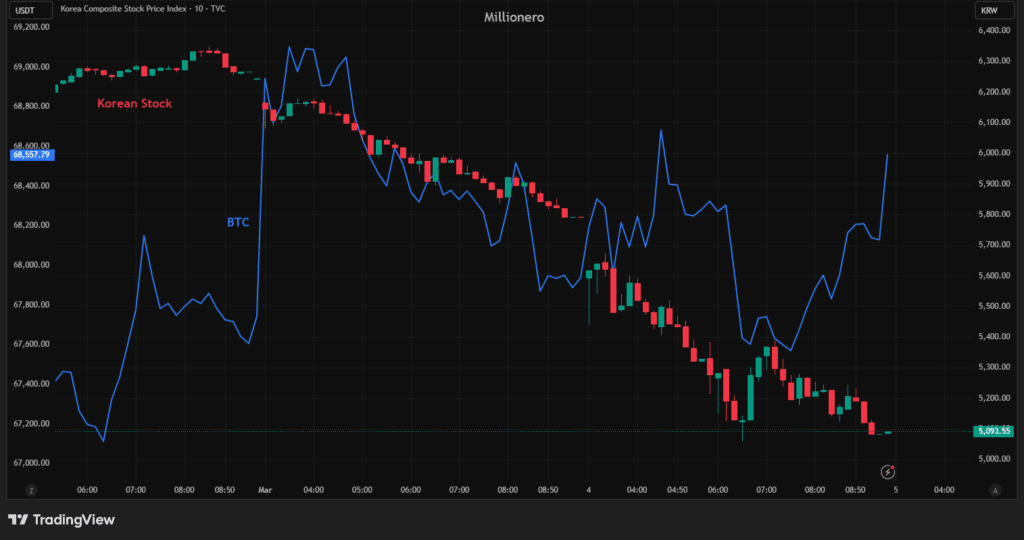The width and height of the screenshot is (1024, 540).
Task: Click the 6,400.00 level on right price scale
Action: pos(992,31)
